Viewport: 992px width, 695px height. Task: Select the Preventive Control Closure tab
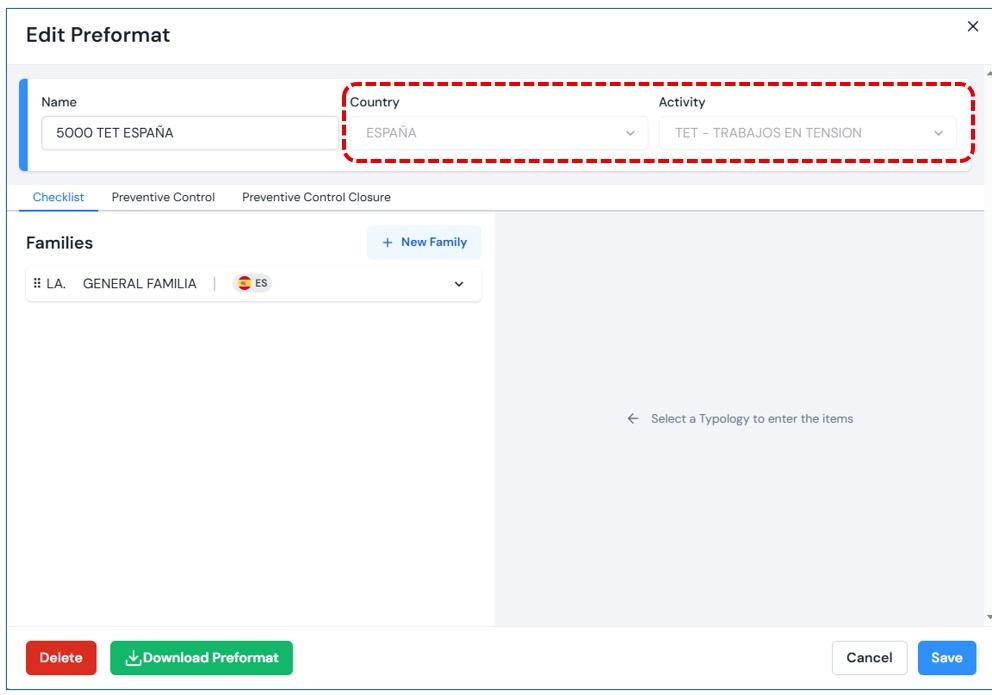[316, 197]
